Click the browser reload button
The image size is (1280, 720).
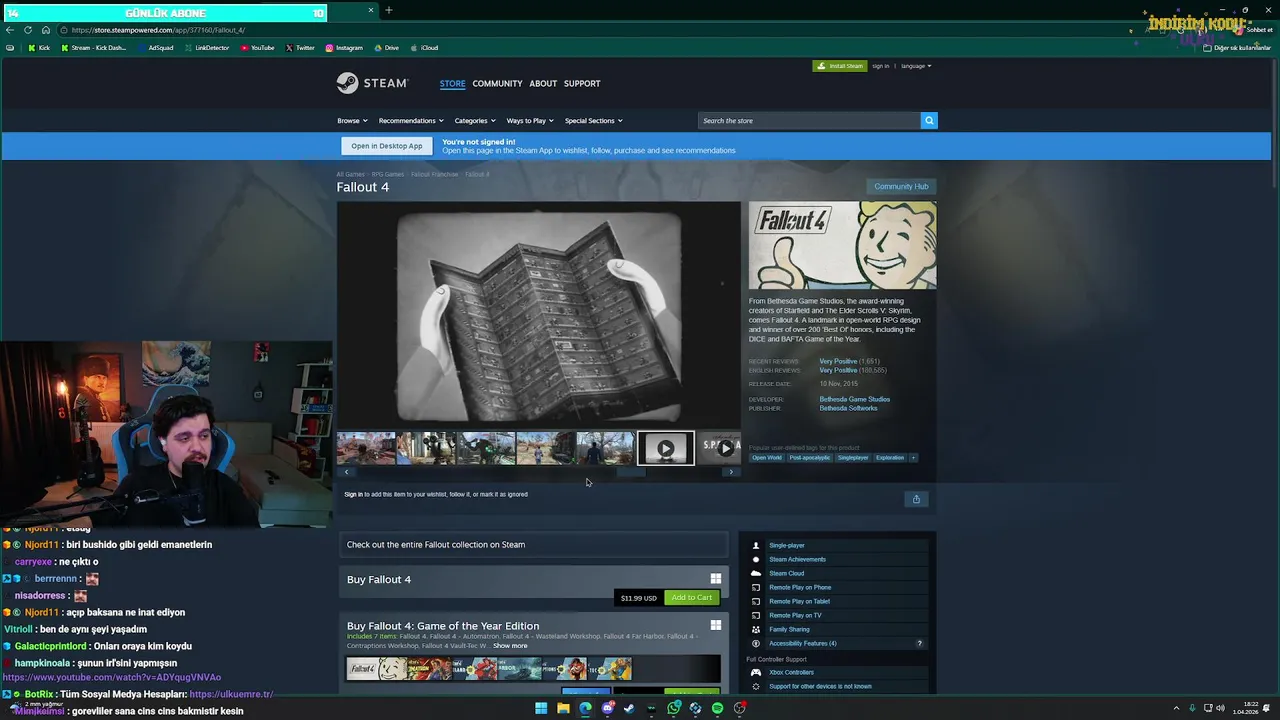click(28, 30)
